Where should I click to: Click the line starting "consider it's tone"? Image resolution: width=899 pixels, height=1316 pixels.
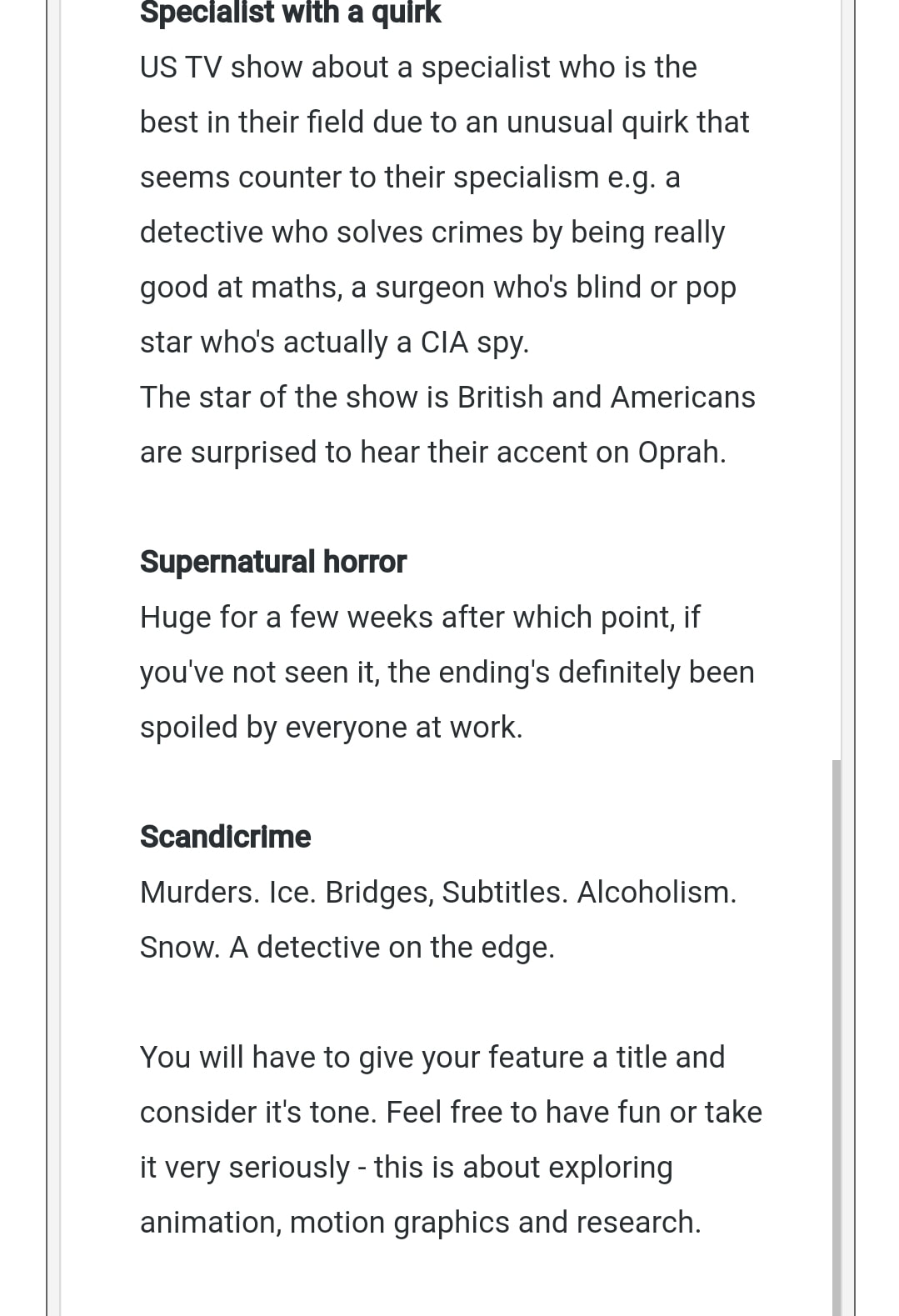click(x=451, y=1113)
